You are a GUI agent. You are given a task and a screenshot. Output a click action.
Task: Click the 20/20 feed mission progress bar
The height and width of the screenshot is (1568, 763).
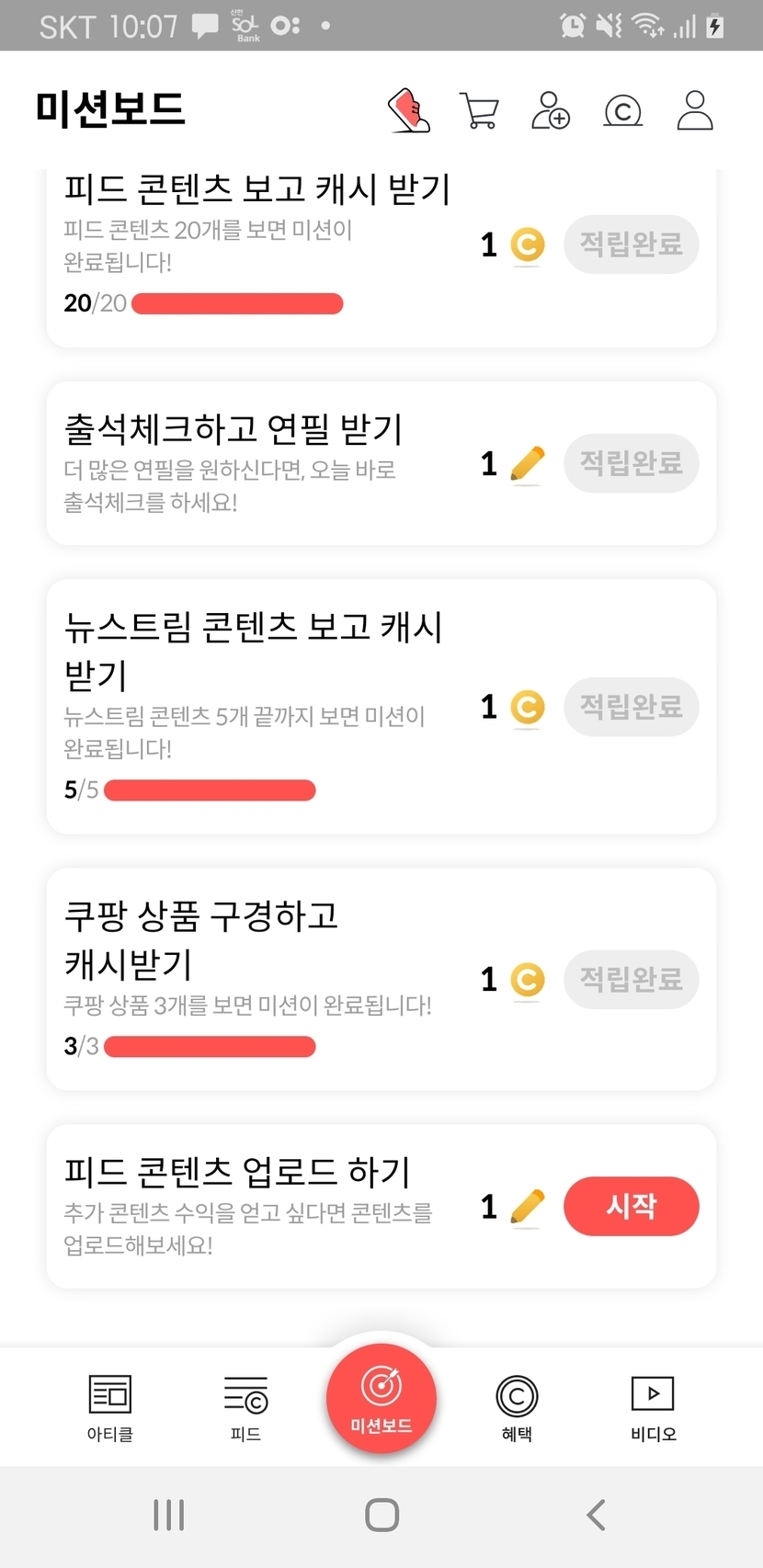(x=237, y=304)
